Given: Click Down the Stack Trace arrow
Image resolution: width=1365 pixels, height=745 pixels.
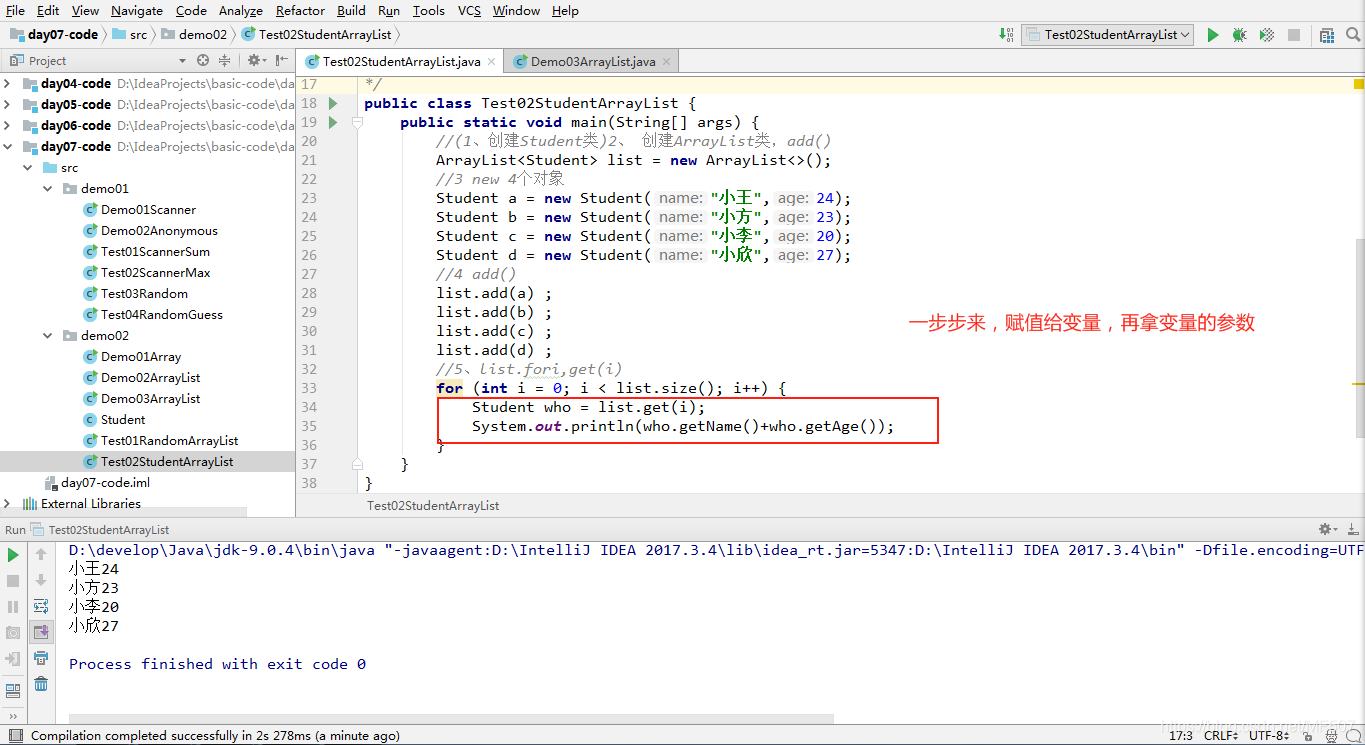Looking at the screenshot, I should coord(41,580).
